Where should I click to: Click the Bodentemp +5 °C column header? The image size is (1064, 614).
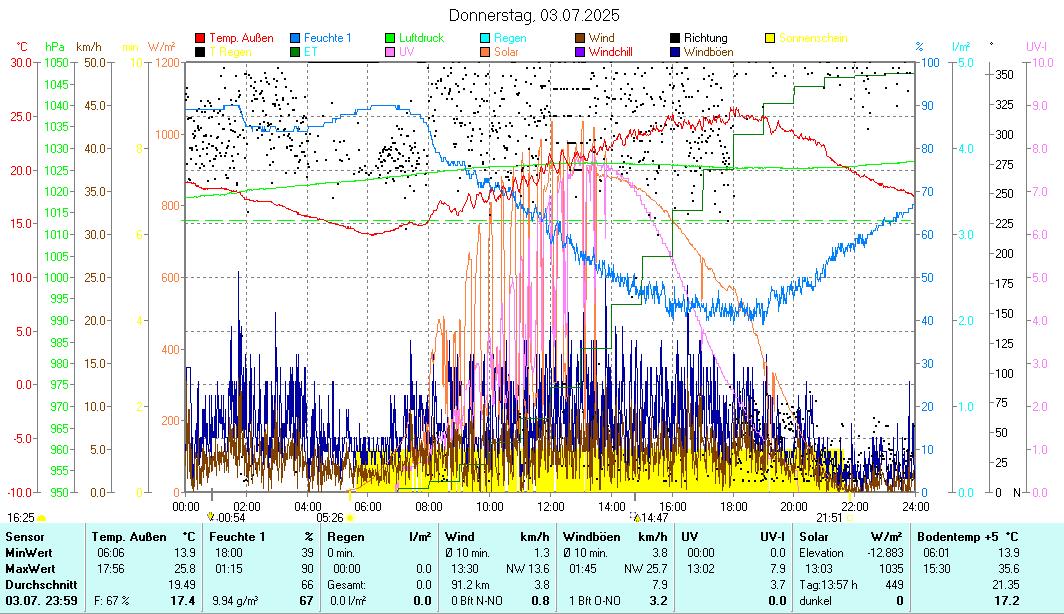[968, 537]
